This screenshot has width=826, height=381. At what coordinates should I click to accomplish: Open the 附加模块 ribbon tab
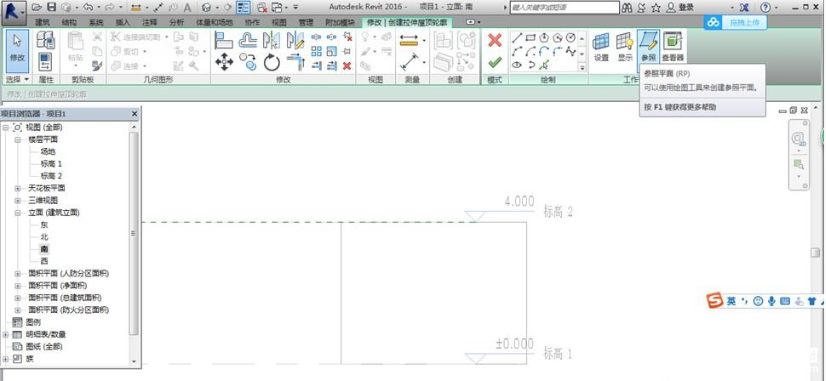coord(340,22)
